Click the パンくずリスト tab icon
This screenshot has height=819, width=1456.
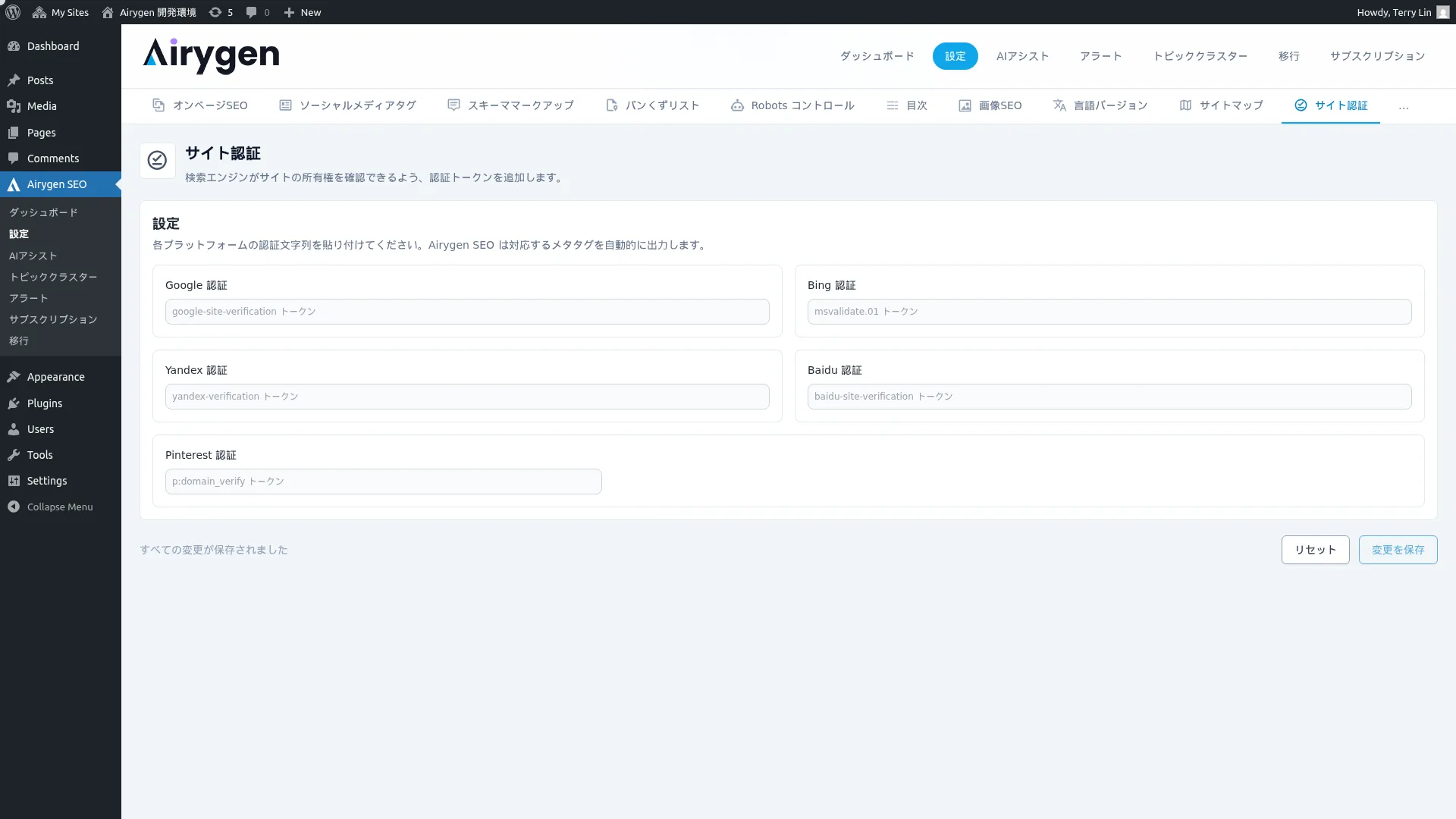pyautogui.click(x=611, y=105)
